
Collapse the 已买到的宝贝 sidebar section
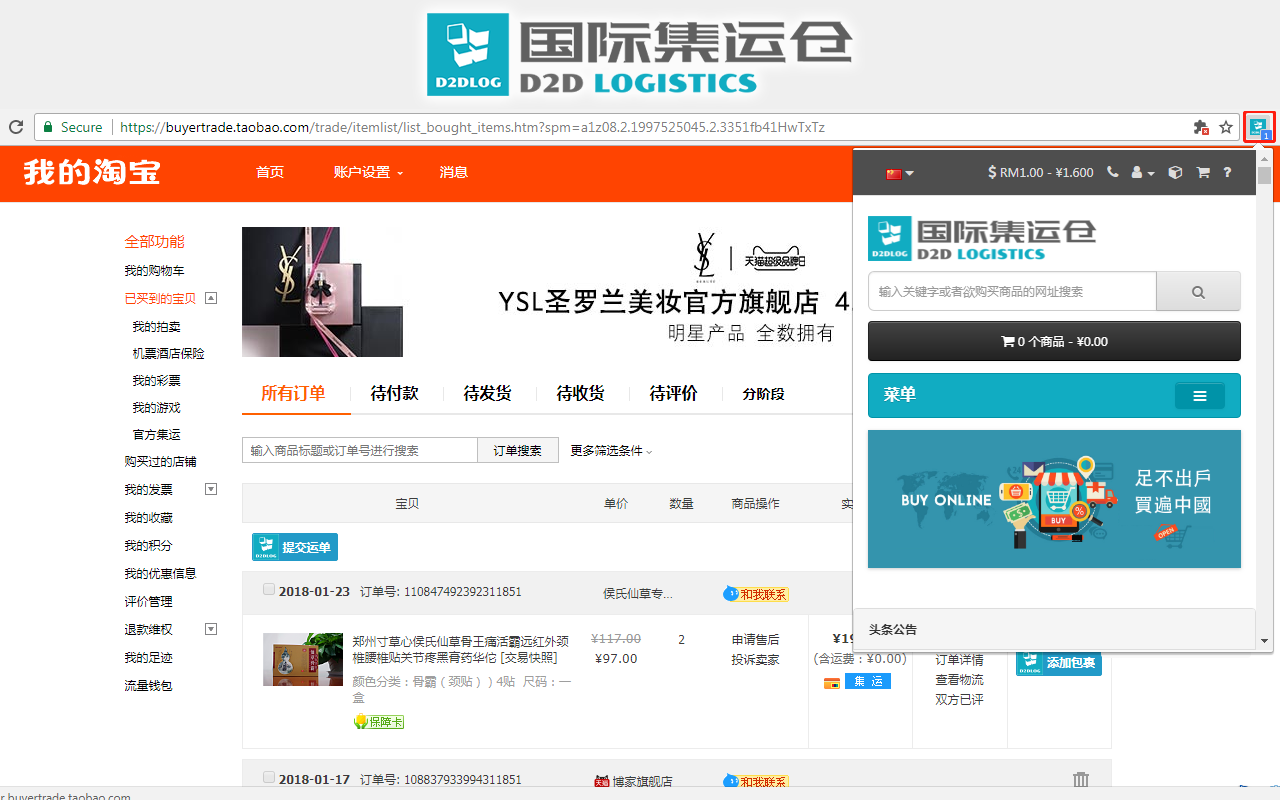coord(211,298)
